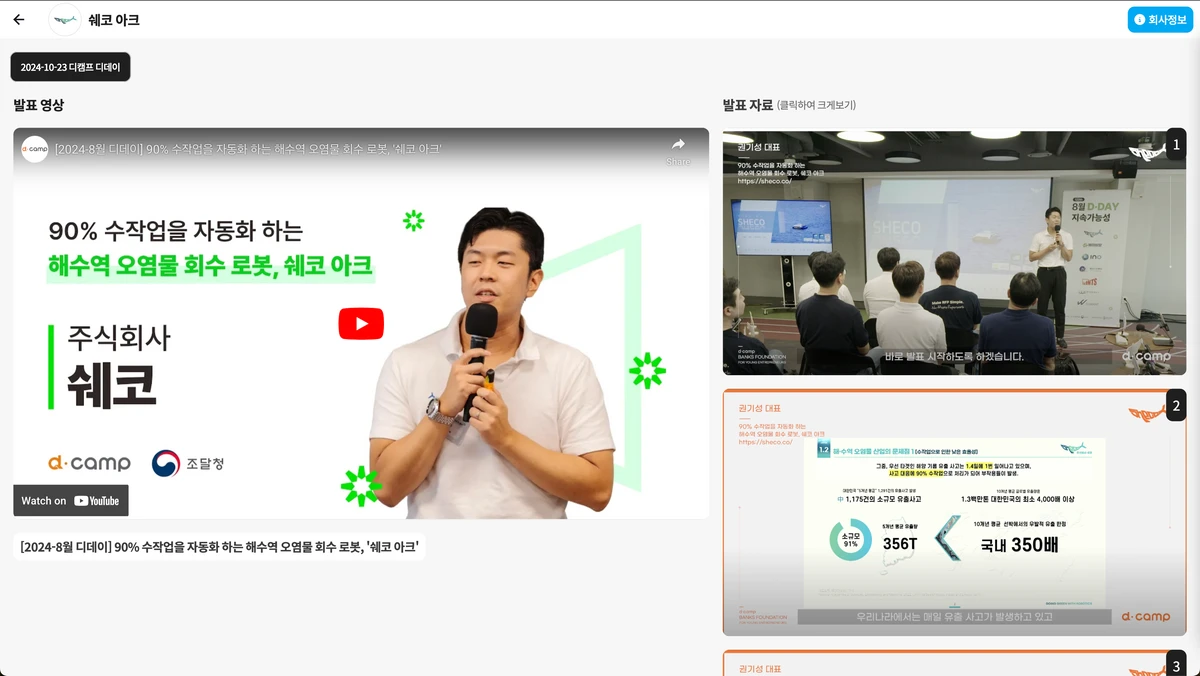Click Watch on YouTube button
The height and width of the screenshot is (676, 1200).
click(x=71, y=500)
